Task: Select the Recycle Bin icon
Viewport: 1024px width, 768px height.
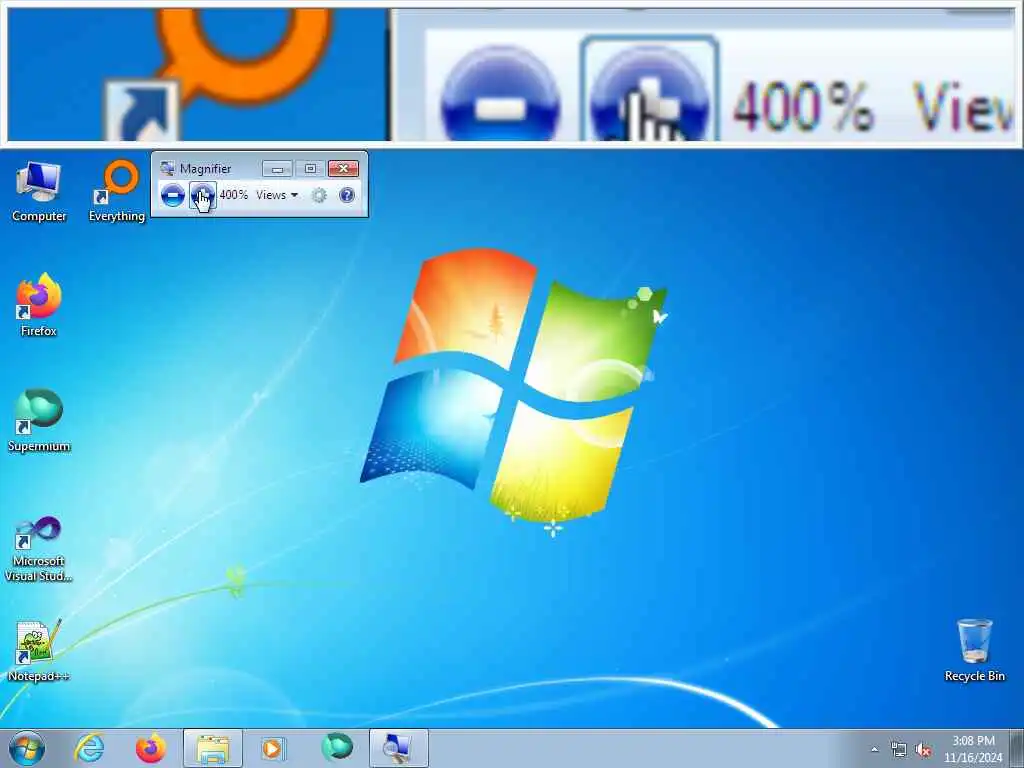Action: tap(974, 650)
